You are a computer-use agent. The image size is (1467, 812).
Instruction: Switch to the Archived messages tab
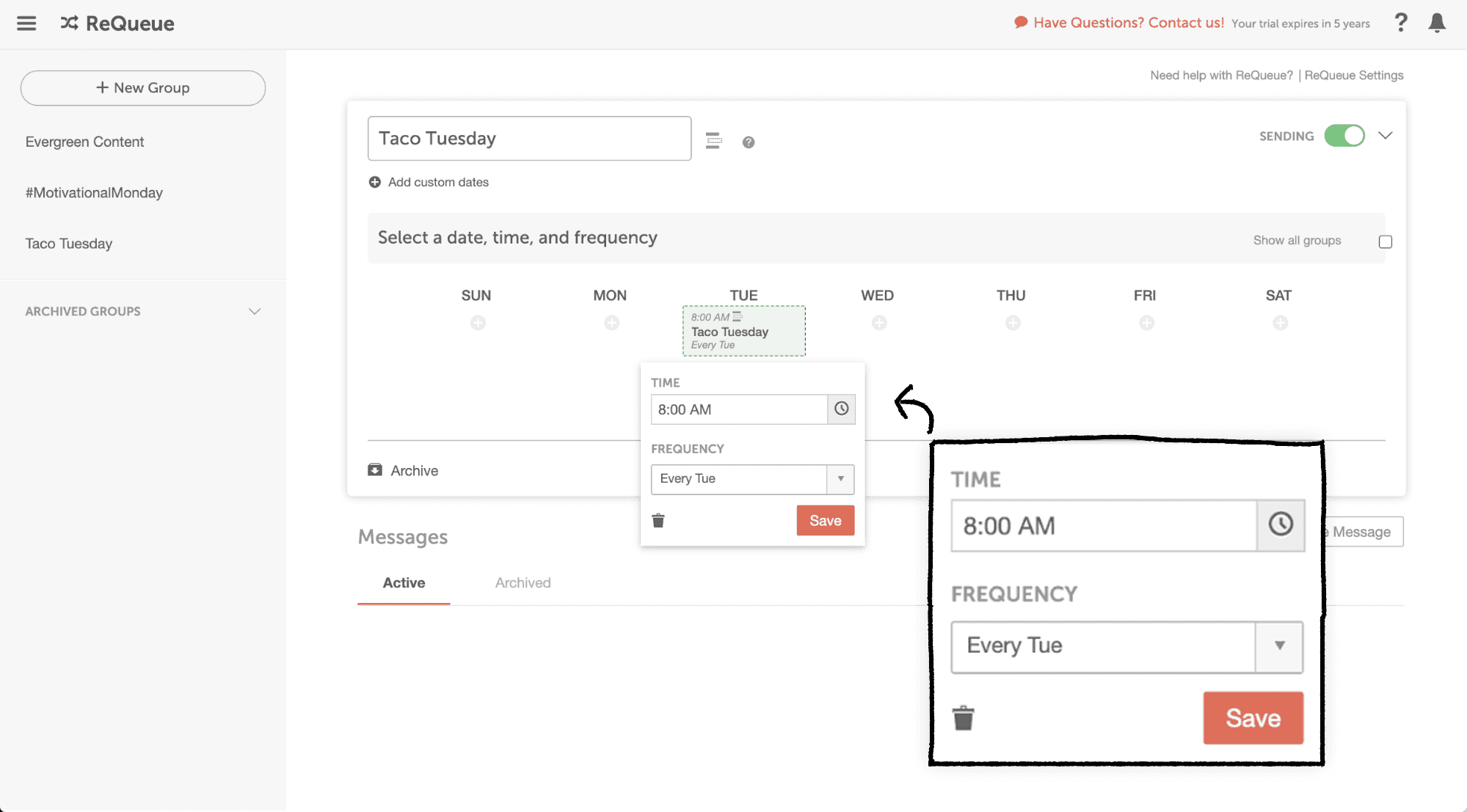pyautogui.click(x=523, y=582)
